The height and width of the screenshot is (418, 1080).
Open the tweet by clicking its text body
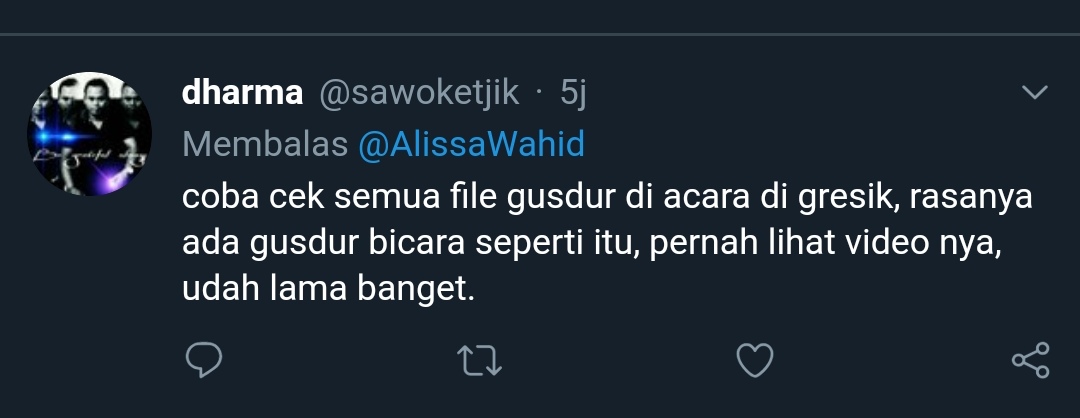pos(607,244)
